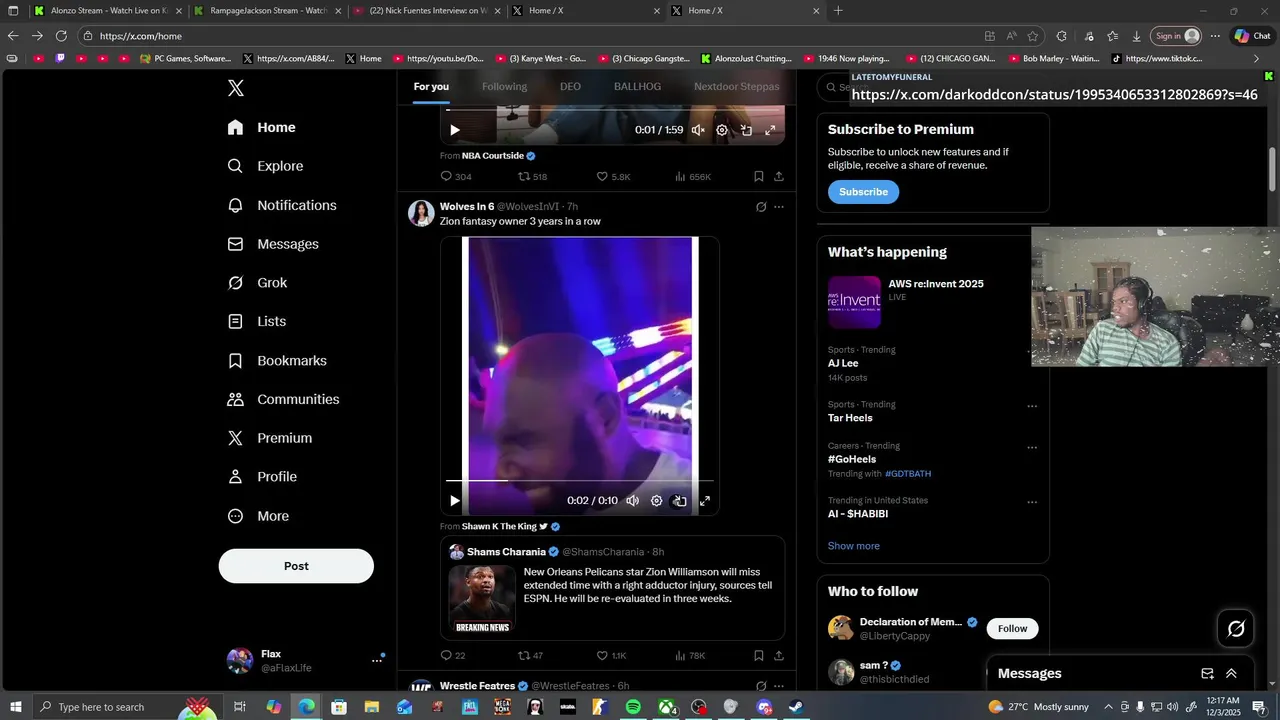Screen dimensions: 1280x720
Task: Open options for #GoHeels trend
Action: pyautogui.click(x=1032, y=447)
